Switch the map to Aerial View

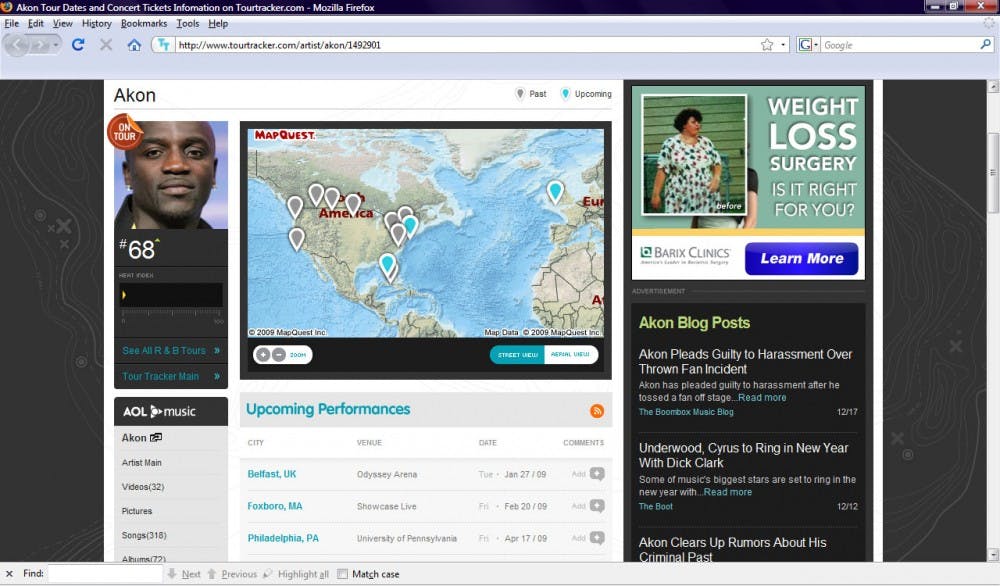tap(571, 355)
